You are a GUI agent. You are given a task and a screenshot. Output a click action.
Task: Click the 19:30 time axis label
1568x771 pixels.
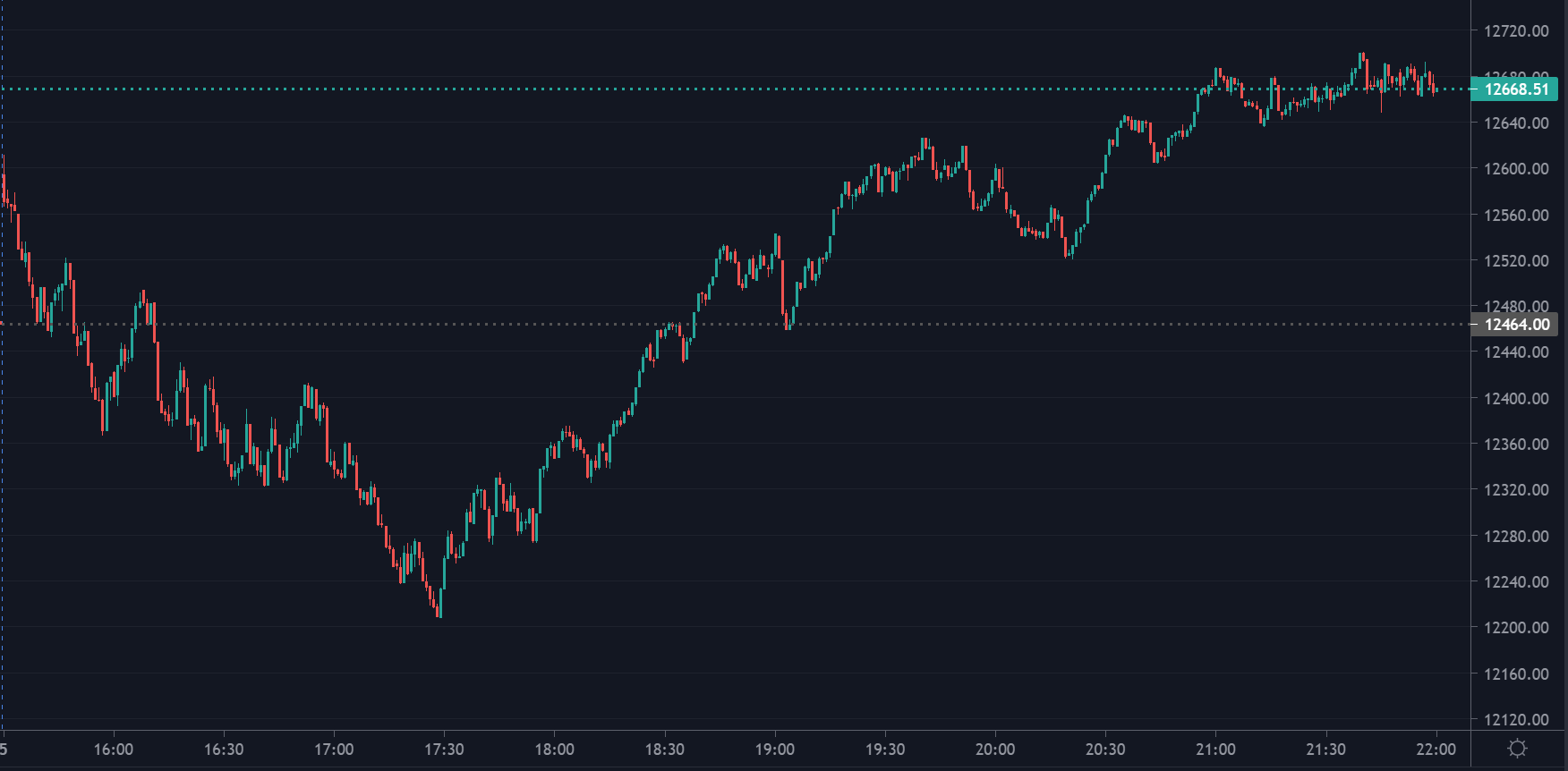[x=885, y=750]
